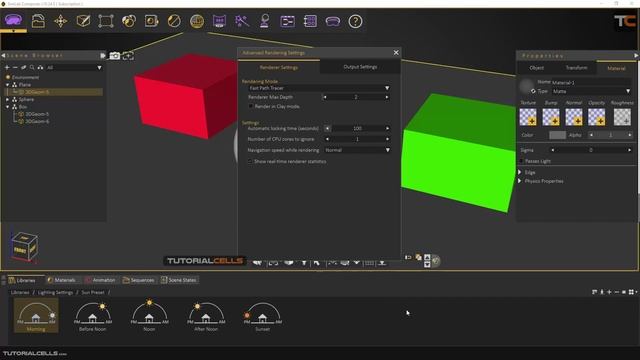This screenshot has height=360, width=640.
Task: Click the round slash toolbar icon
Action: click(x=174, y=21)
